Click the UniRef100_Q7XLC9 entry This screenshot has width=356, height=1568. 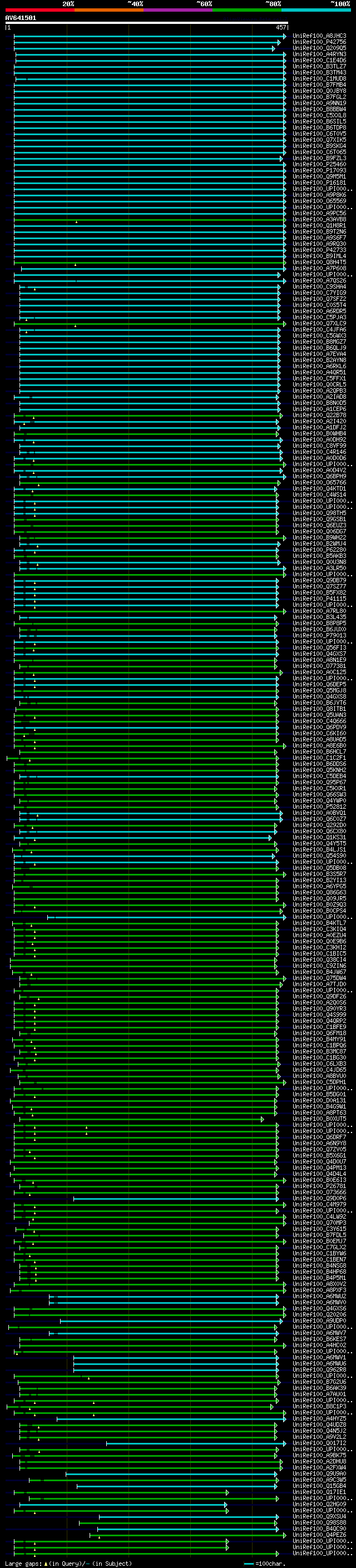point(319,323)
